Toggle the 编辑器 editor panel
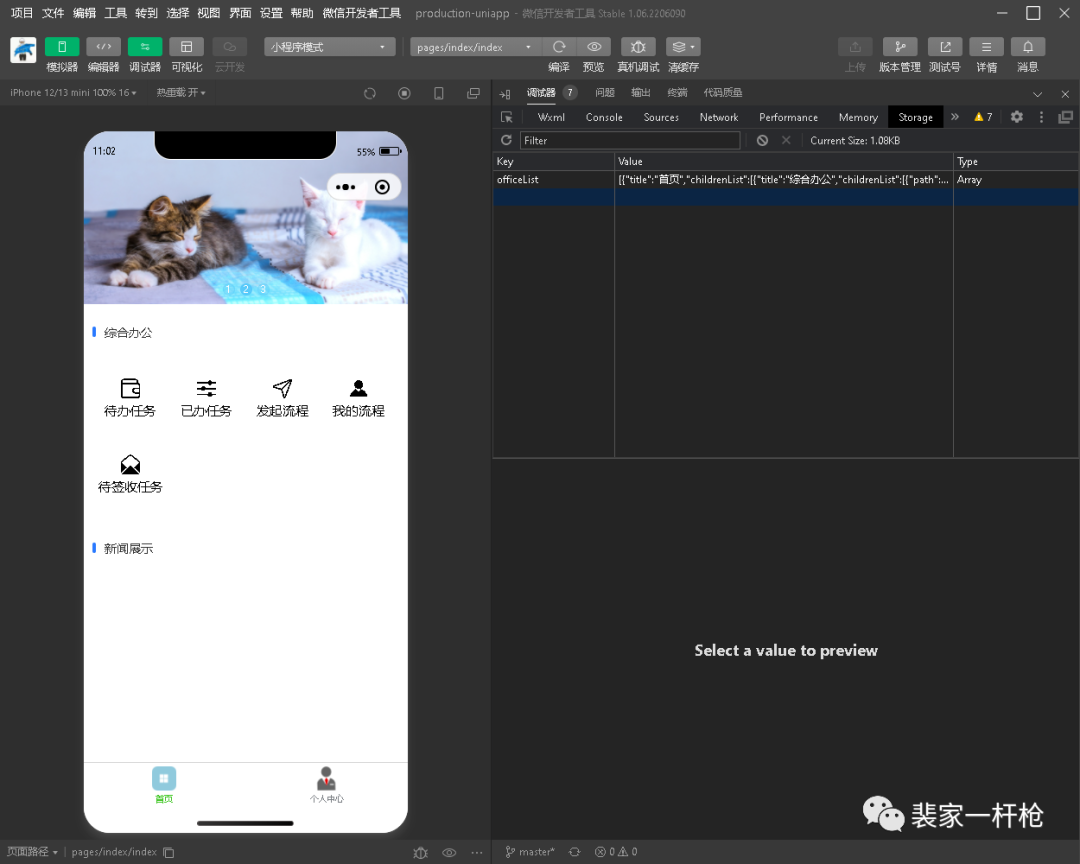This screenshot has height=864, width=1080. pos(103,47)
